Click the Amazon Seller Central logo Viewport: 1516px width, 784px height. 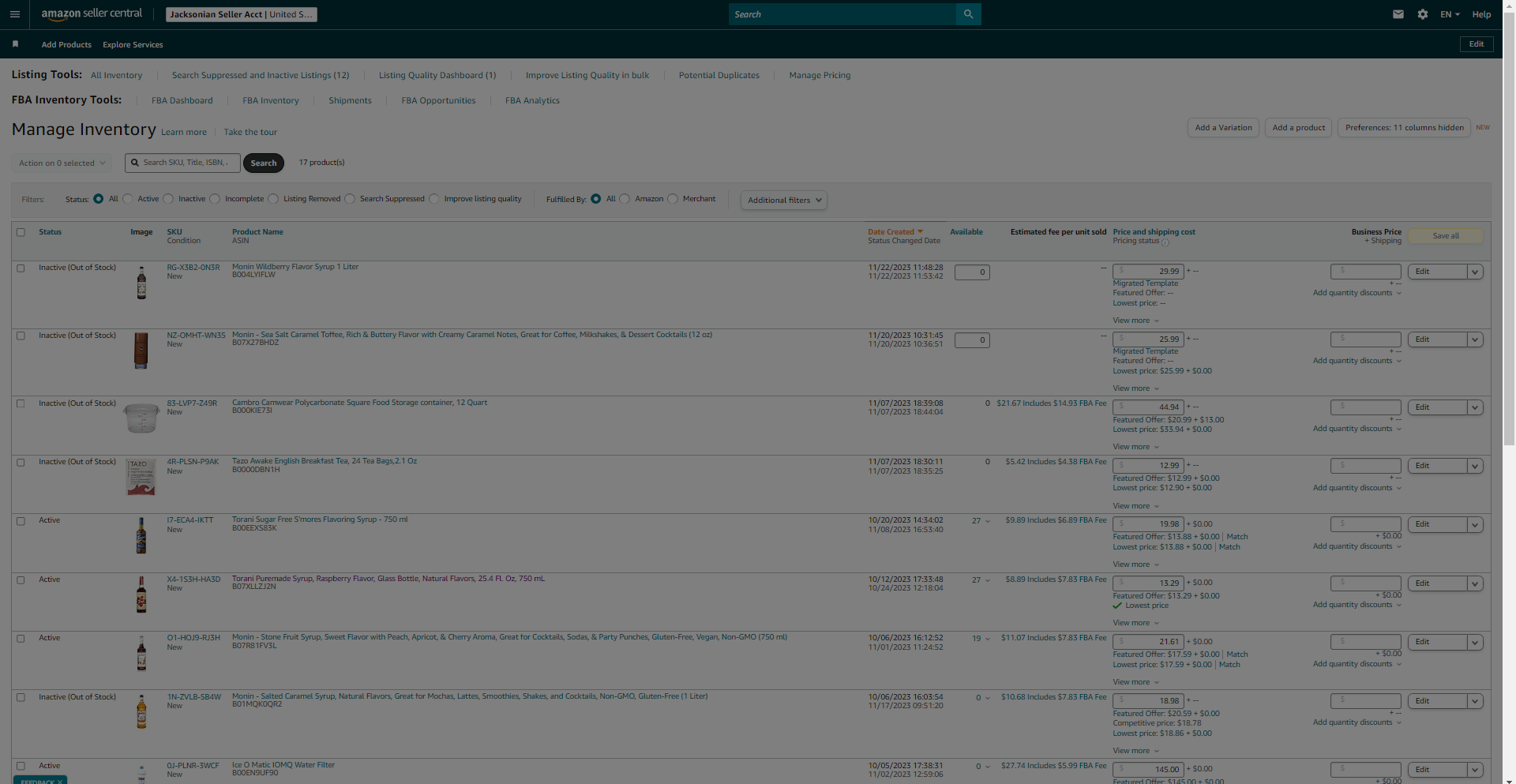pyautogui.click(x=92, y=14)
